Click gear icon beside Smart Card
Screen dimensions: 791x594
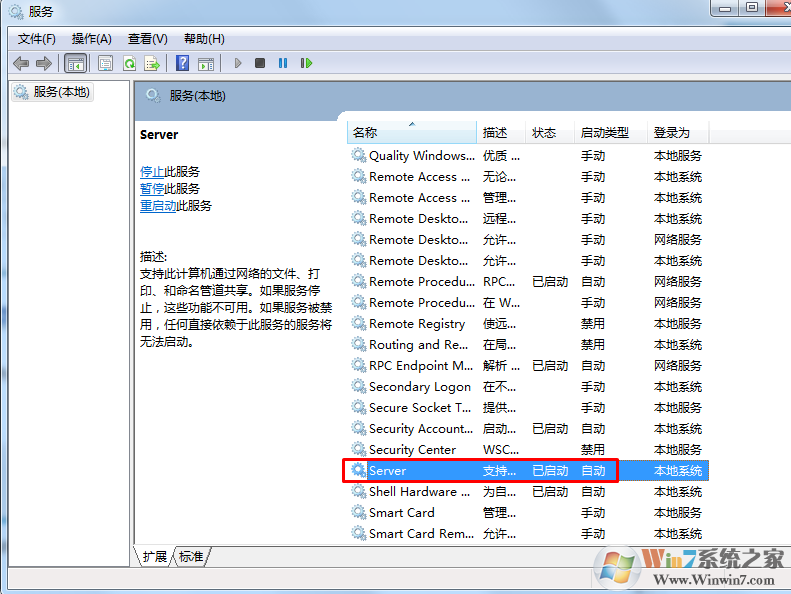tap(359, 512)
